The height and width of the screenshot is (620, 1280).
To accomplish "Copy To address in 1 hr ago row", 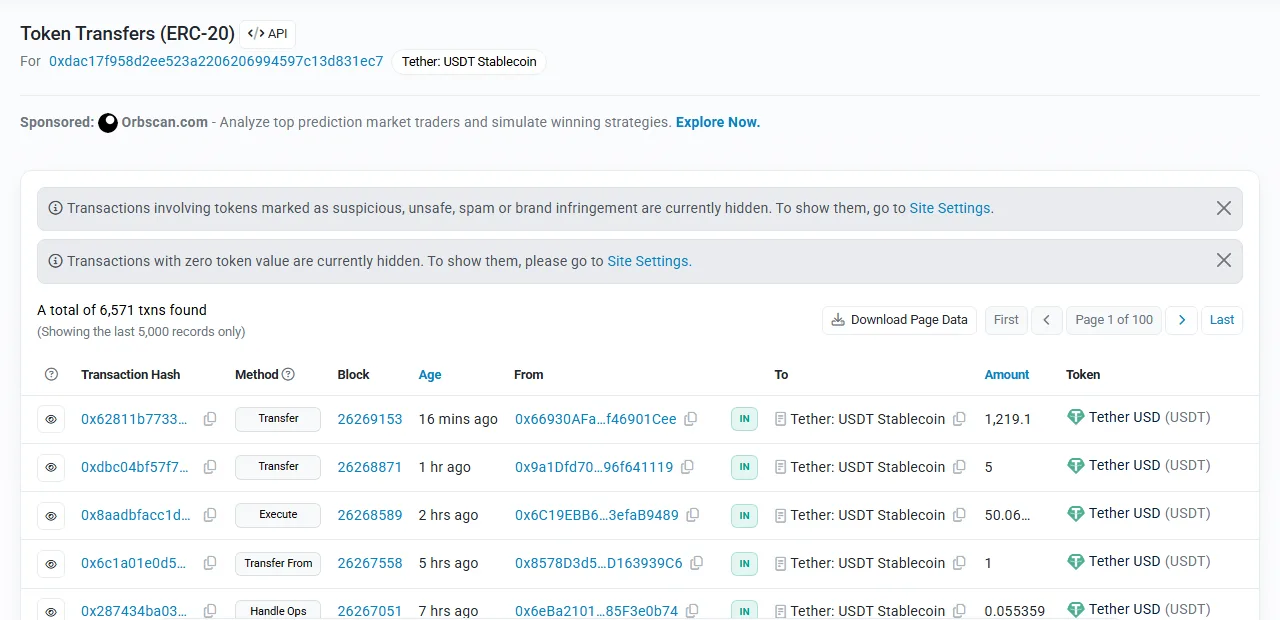I will click(959, 467).
